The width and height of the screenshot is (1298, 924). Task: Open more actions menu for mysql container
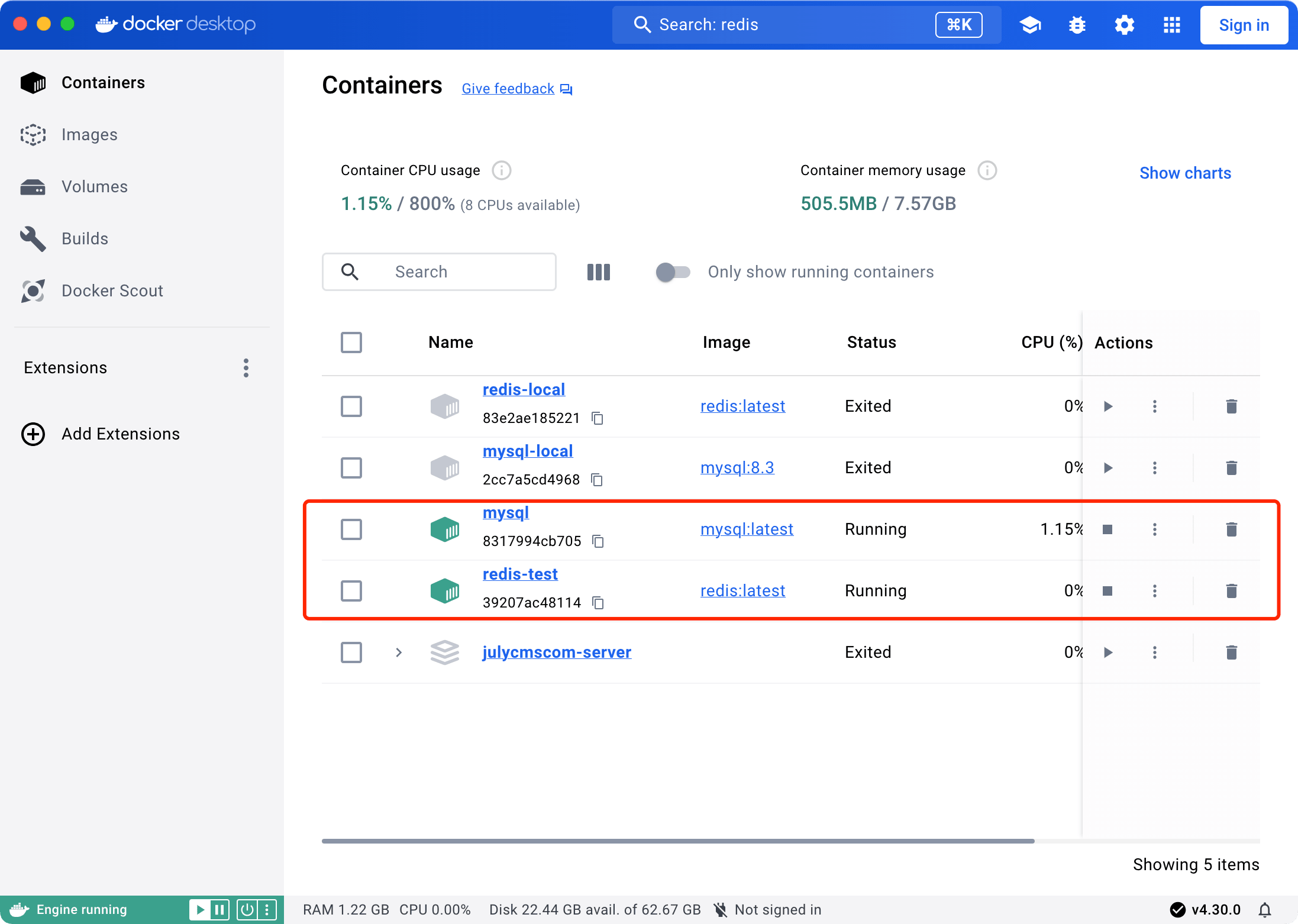click(1154, 529)
